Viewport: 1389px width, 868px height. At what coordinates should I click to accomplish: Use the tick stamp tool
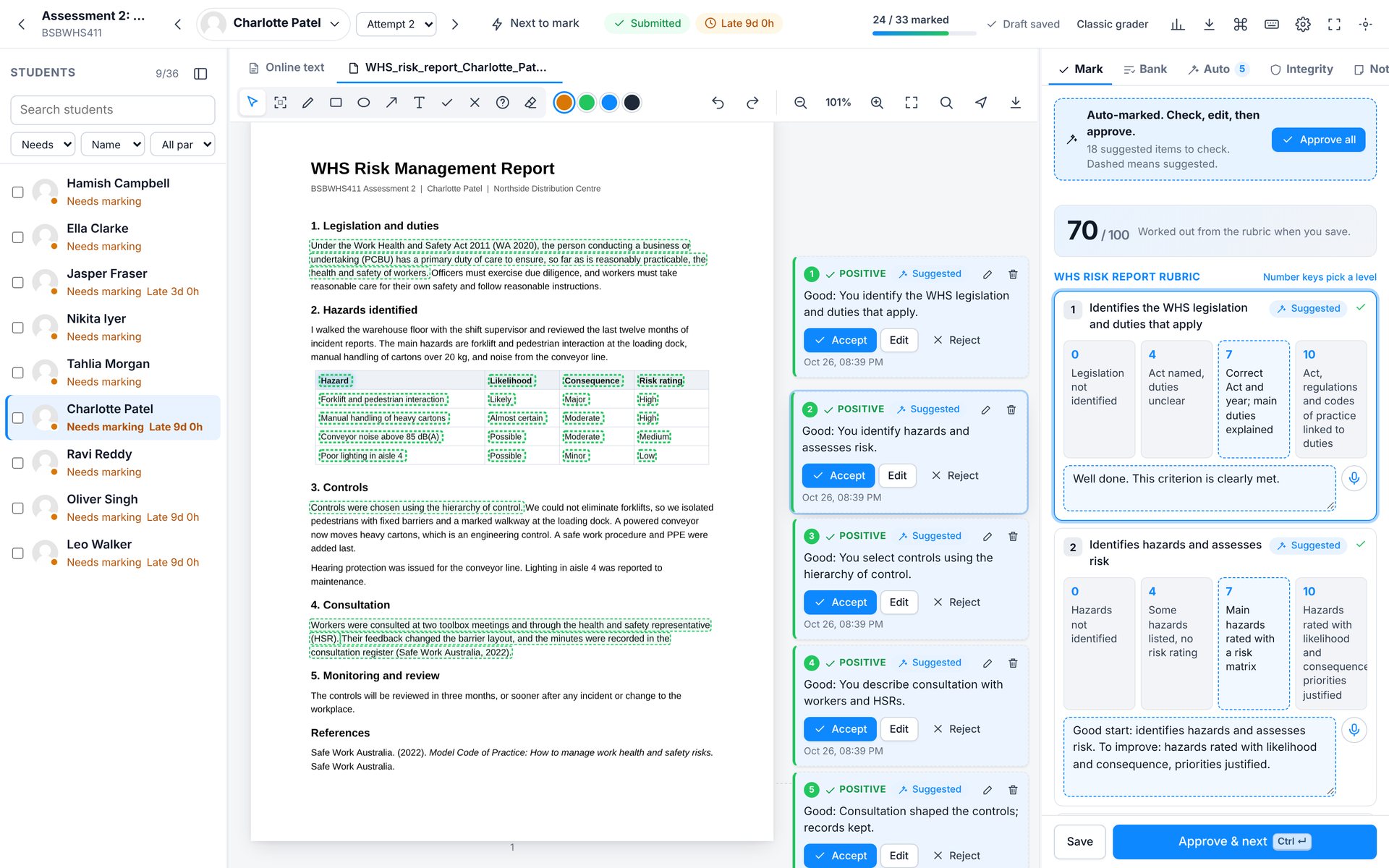pyautogui.click(x=447, y=103)
